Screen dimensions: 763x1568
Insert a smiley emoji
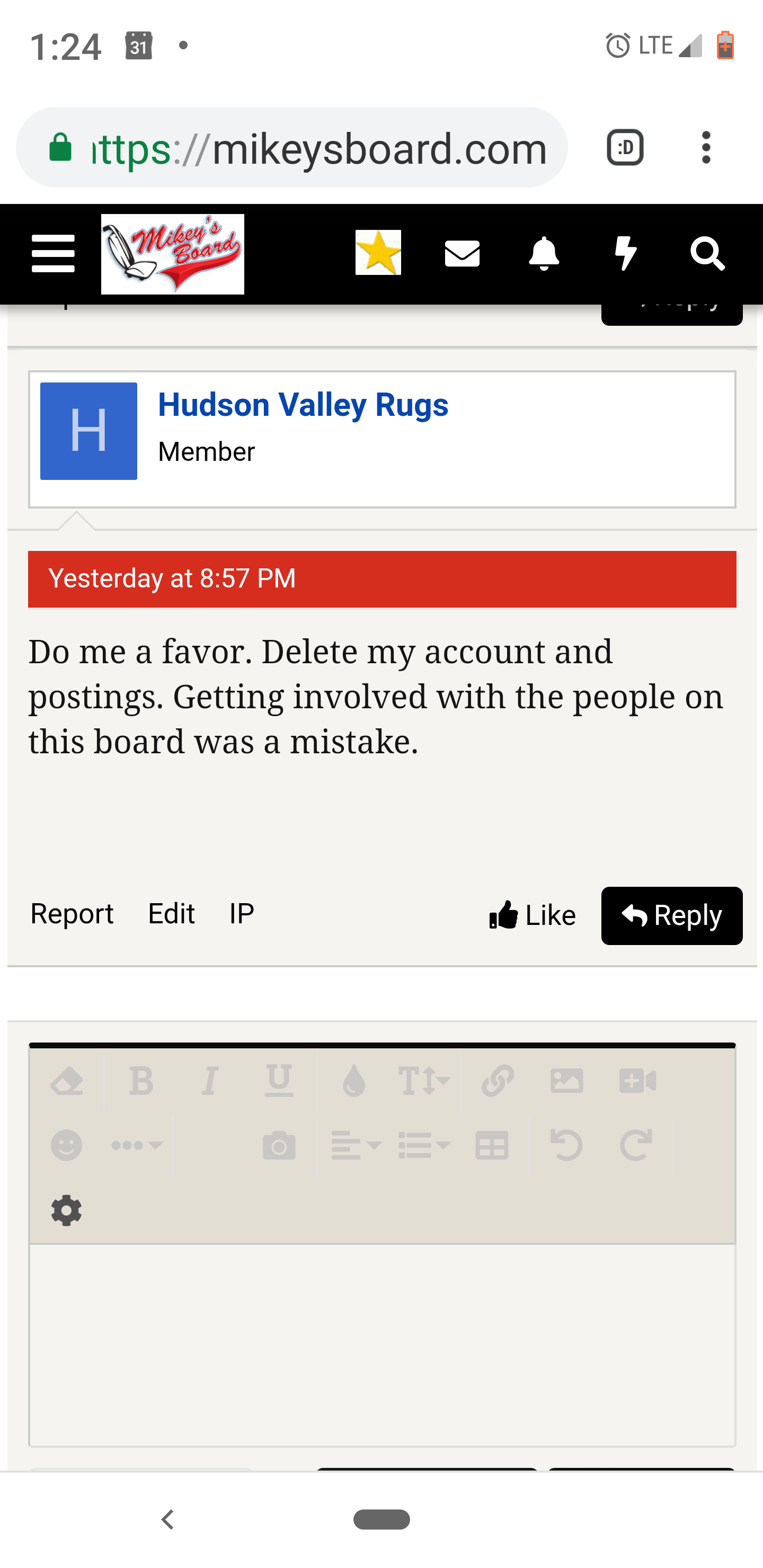[66, 1146]
